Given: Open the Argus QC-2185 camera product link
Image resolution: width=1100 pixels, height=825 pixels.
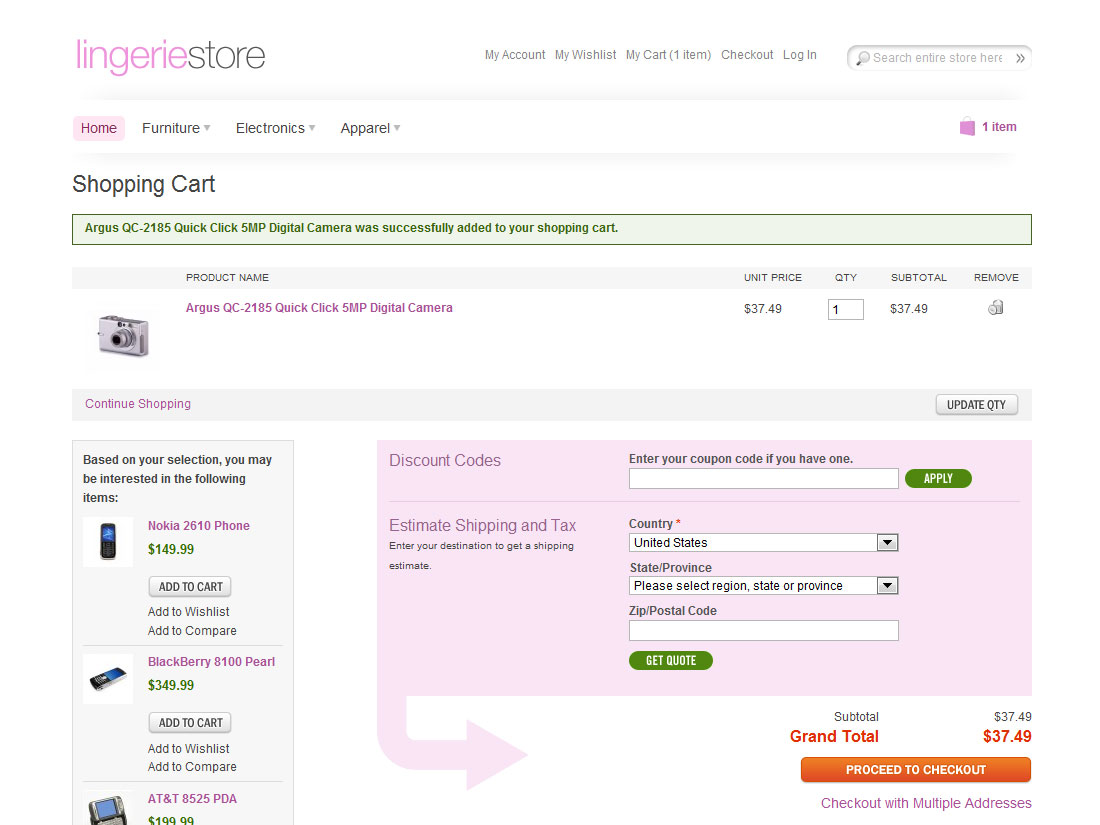Looking at the screenshot, I should [x=319, y=308].
